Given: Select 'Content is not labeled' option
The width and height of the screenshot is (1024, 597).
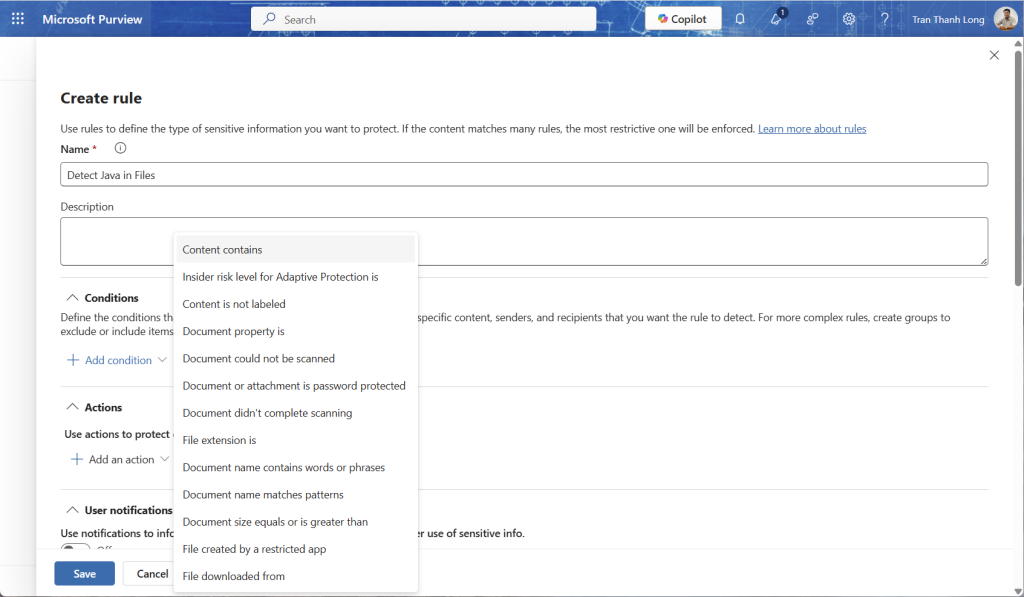Looking at the screenshot, I should tap(234, 304).
